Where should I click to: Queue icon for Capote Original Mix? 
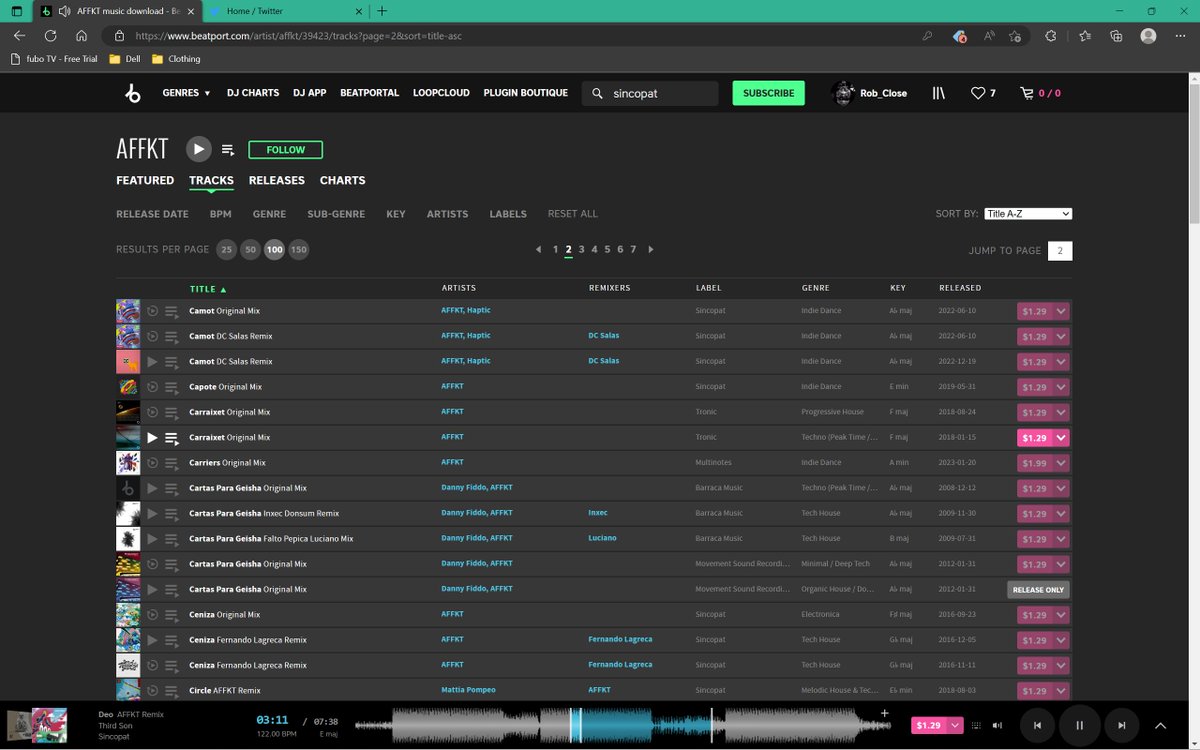click(172, 387)
